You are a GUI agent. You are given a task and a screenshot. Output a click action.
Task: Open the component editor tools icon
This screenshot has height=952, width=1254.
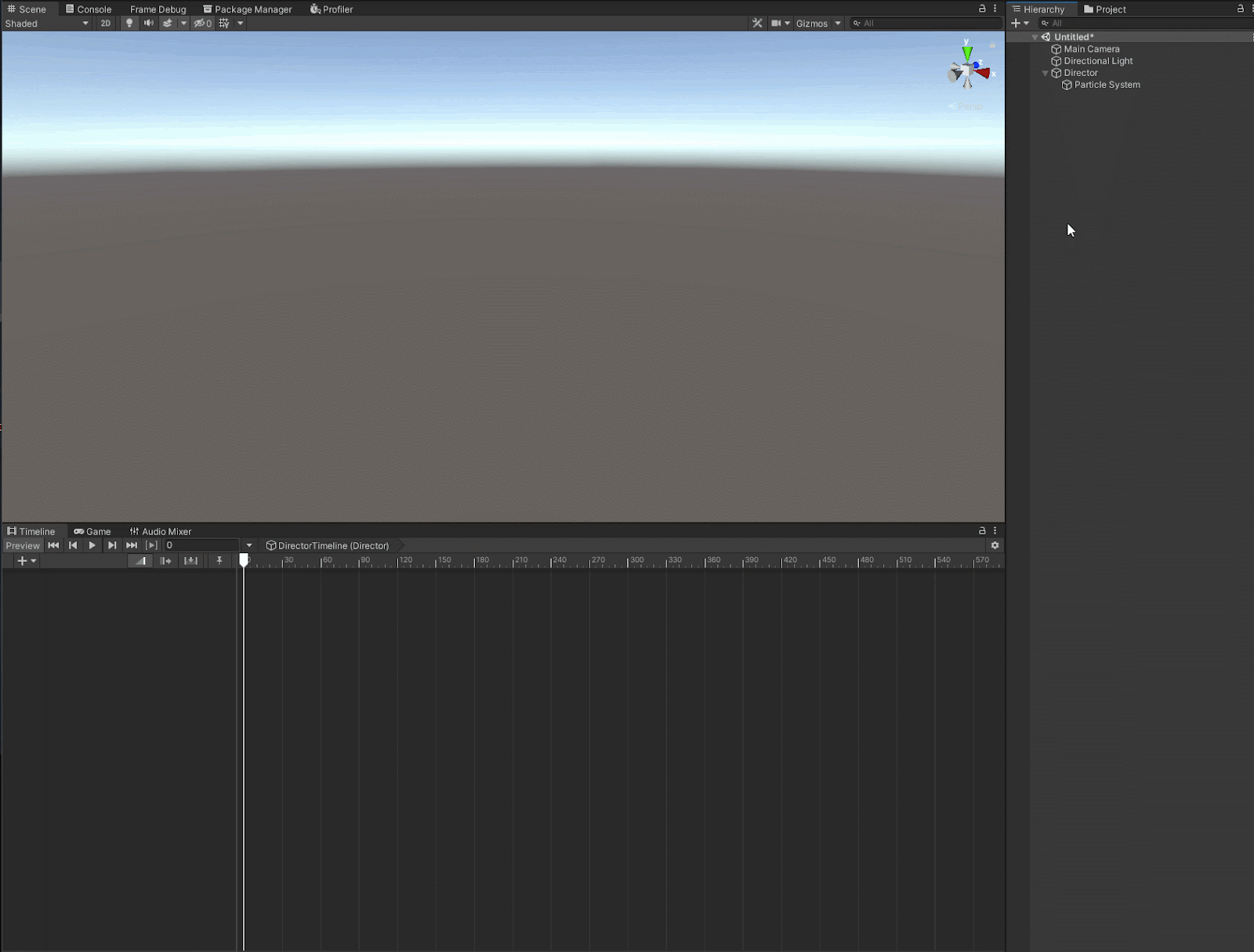[757, 24]
